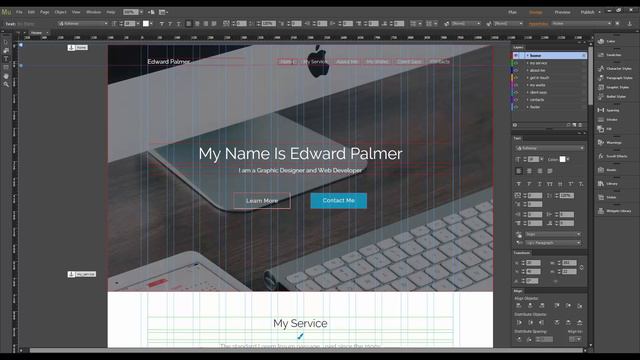Click create new layer icon
640x360 pixels.
pyautogui.click(x=574, y=125)
